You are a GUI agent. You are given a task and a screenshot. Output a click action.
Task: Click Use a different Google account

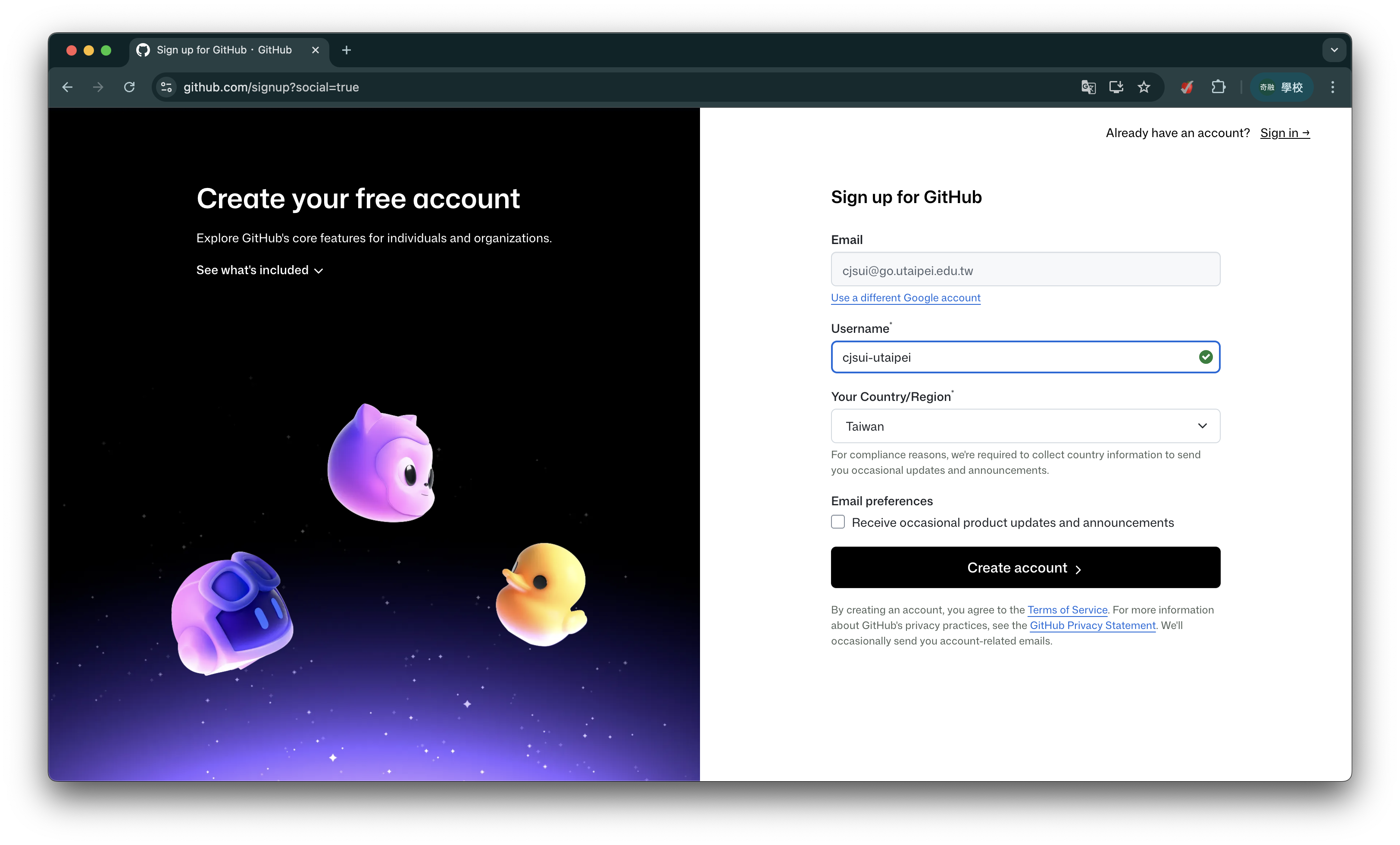pyautogui.click(x=906, y=298)
